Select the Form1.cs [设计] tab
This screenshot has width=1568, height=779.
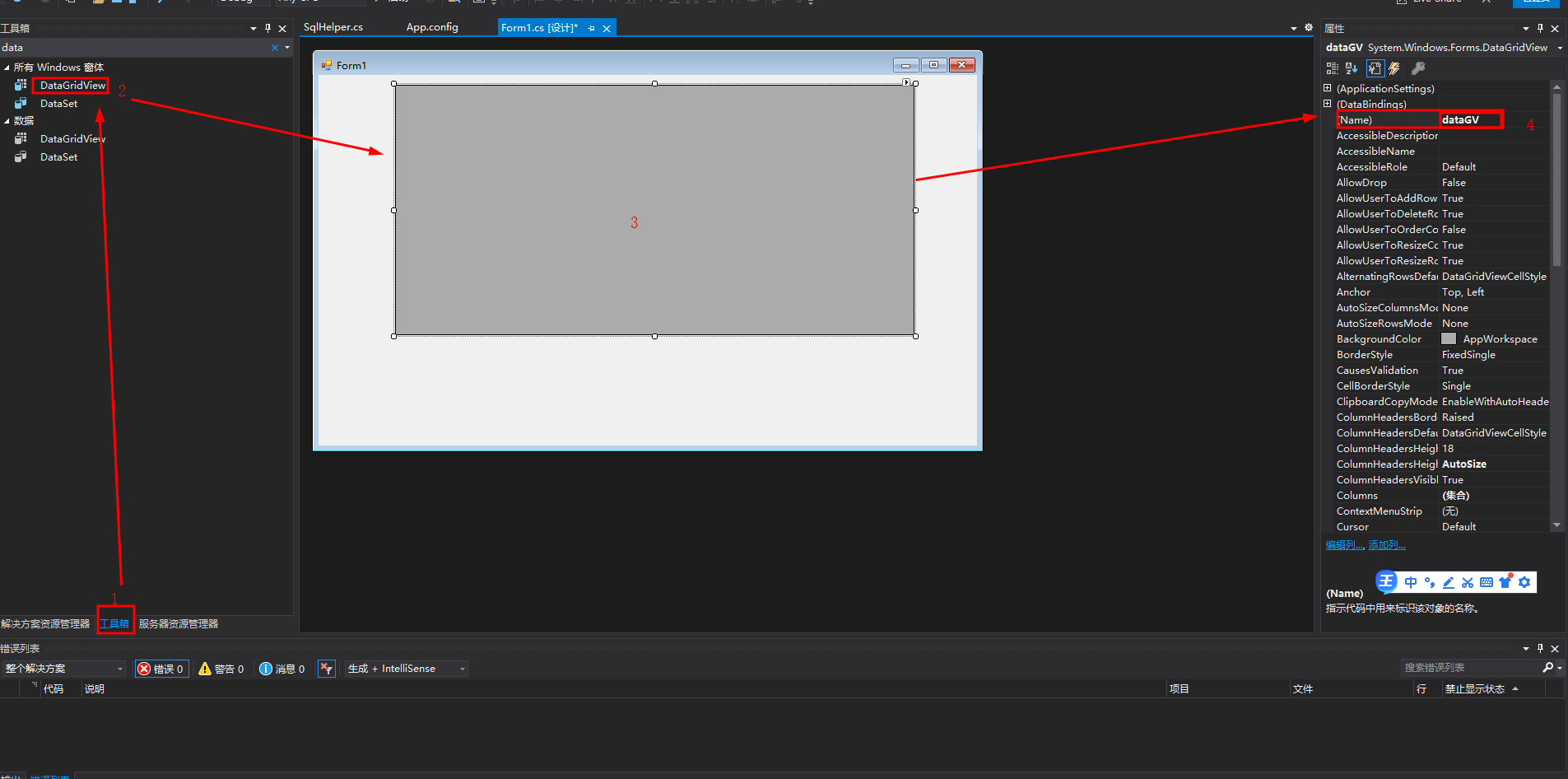tap(540, 28)
